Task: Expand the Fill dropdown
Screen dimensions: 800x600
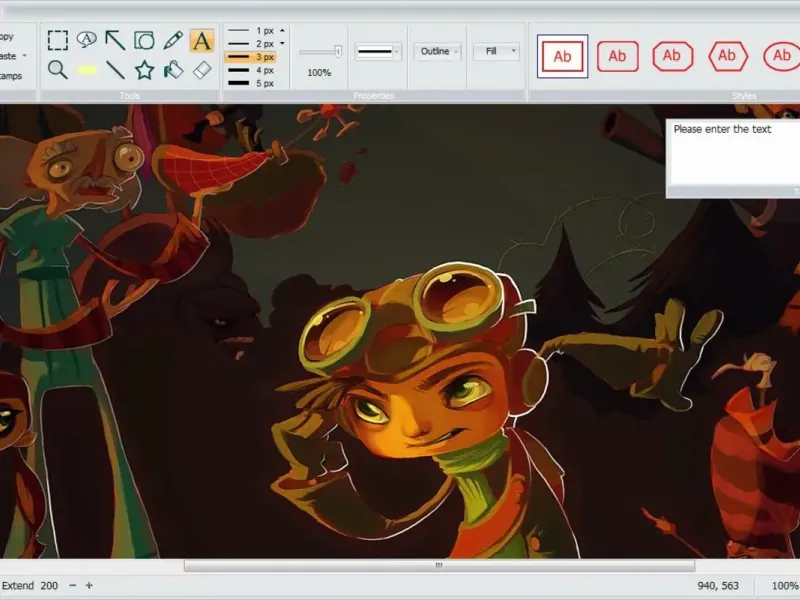Action: tap(496, 51)
